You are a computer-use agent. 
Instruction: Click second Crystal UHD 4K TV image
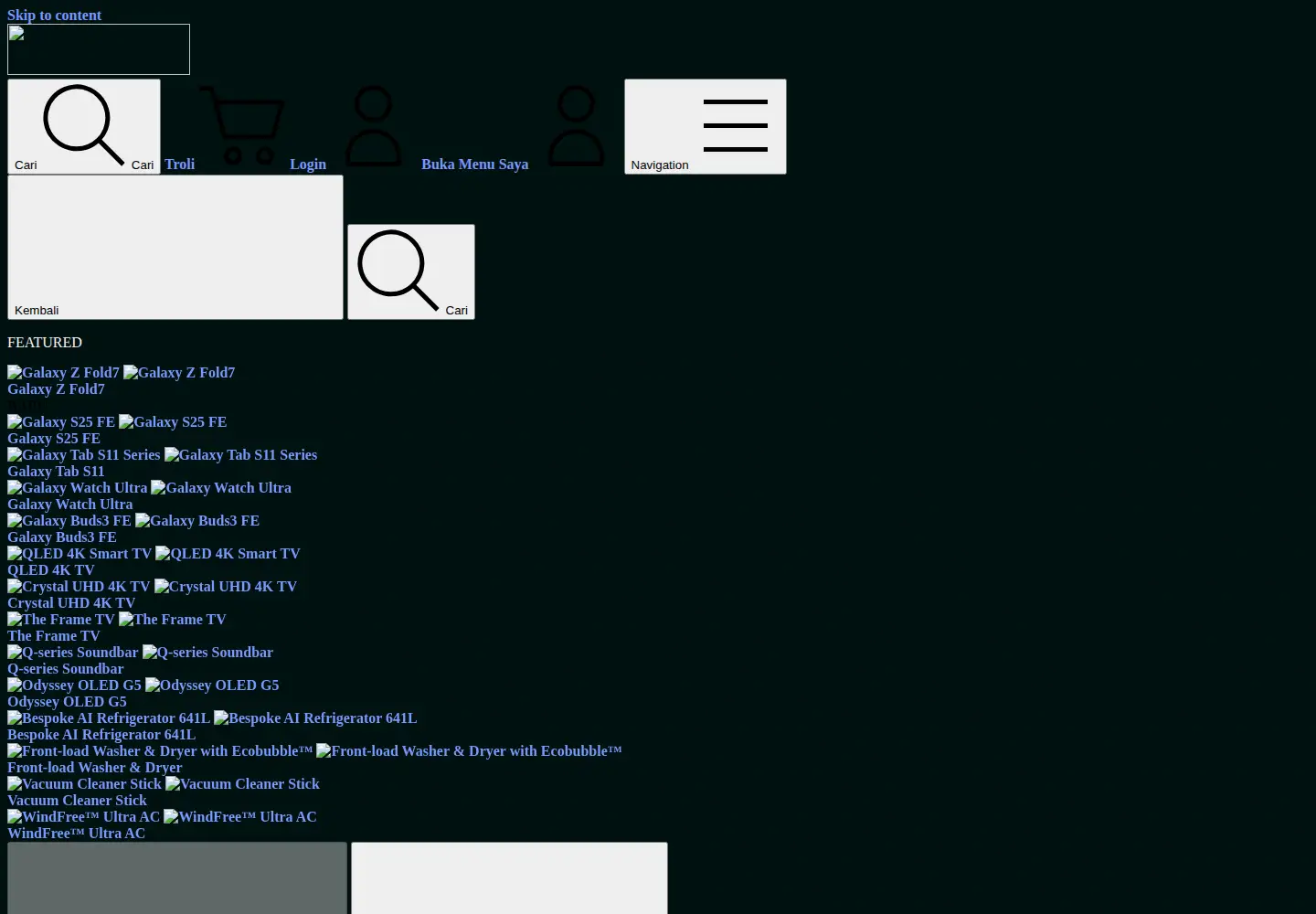(226, 587)
